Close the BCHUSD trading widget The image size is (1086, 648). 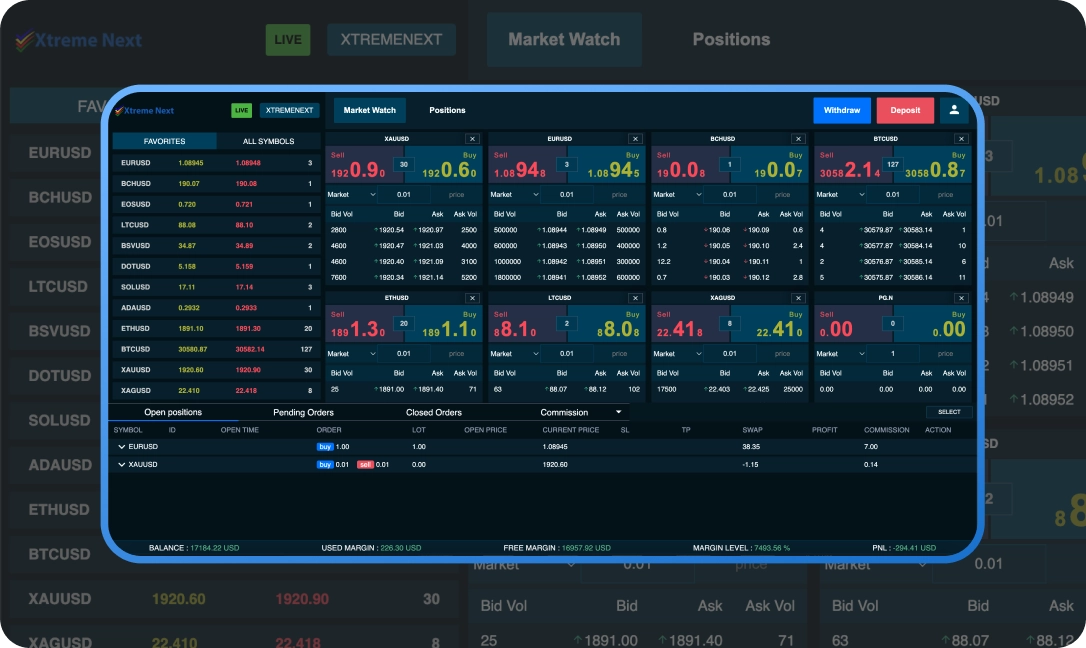(798, 137)
